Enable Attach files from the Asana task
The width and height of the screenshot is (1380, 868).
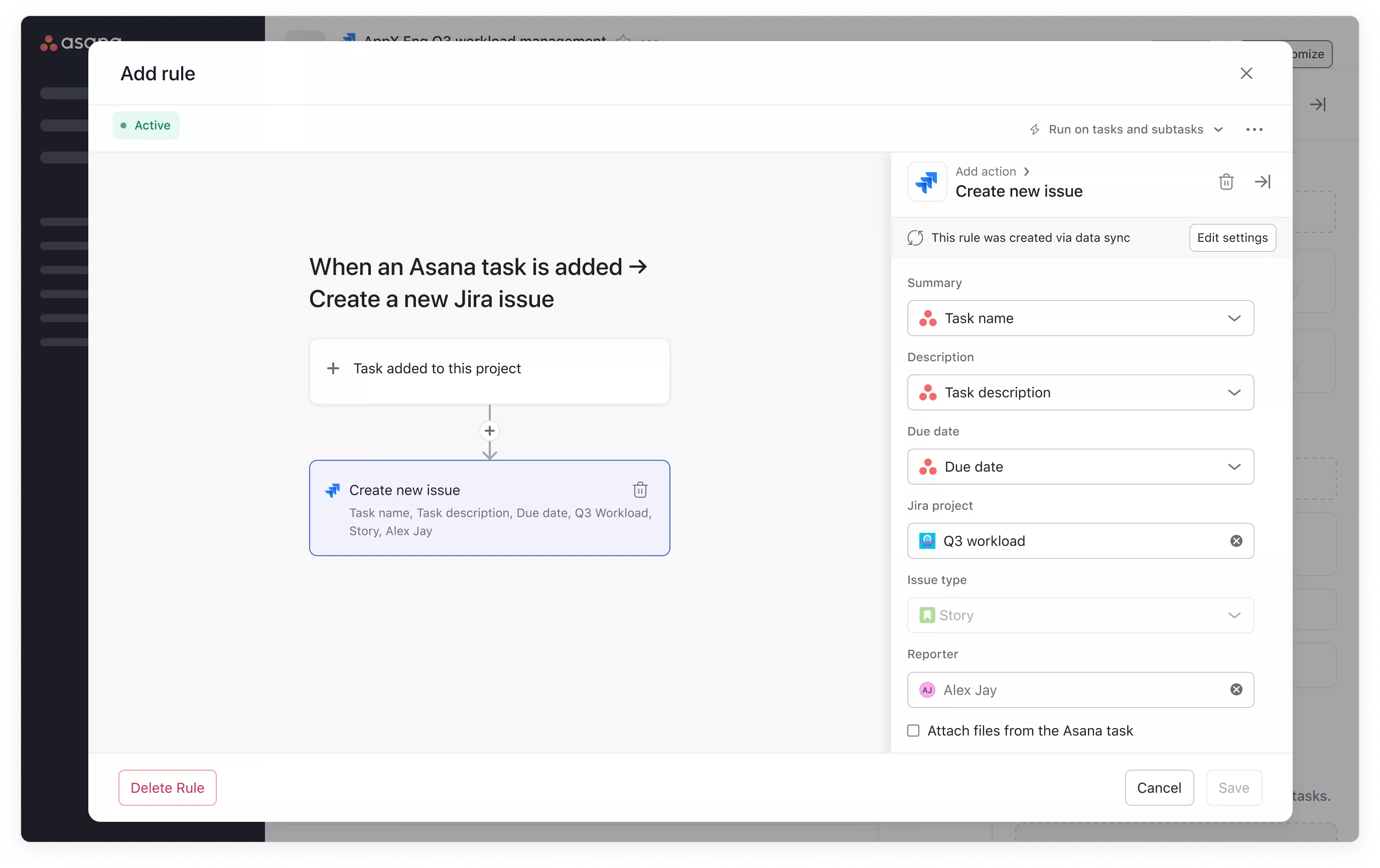coord(913,731)
